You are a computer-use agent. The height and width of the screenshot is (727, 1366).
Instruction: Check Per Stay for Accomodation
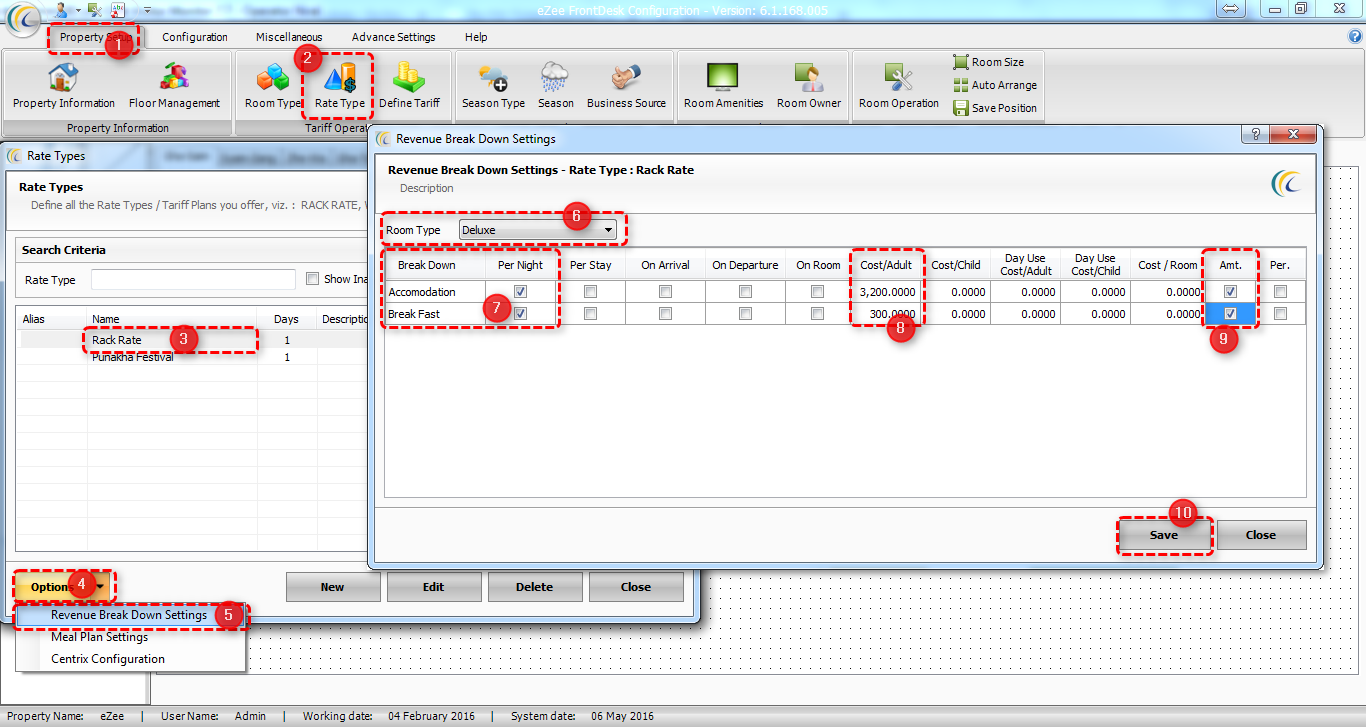tap(590, 292)
